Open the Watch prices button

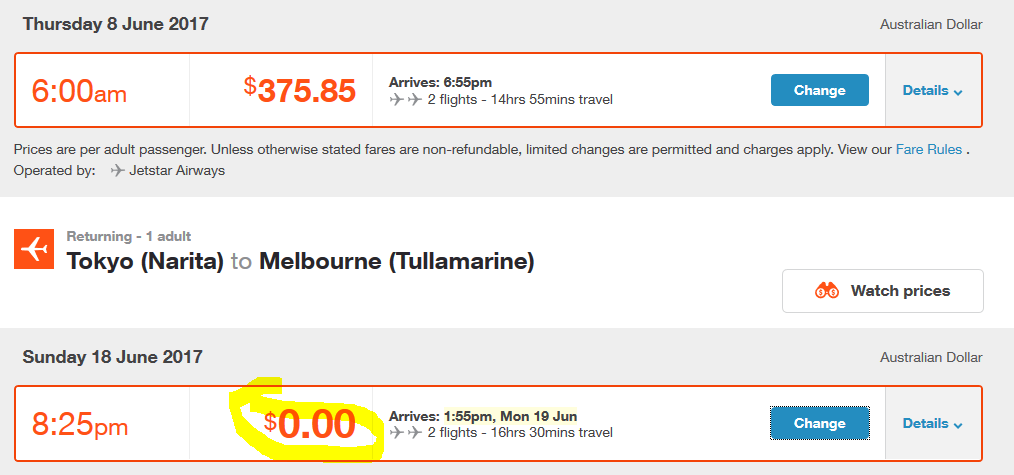[x=883, y=291]
